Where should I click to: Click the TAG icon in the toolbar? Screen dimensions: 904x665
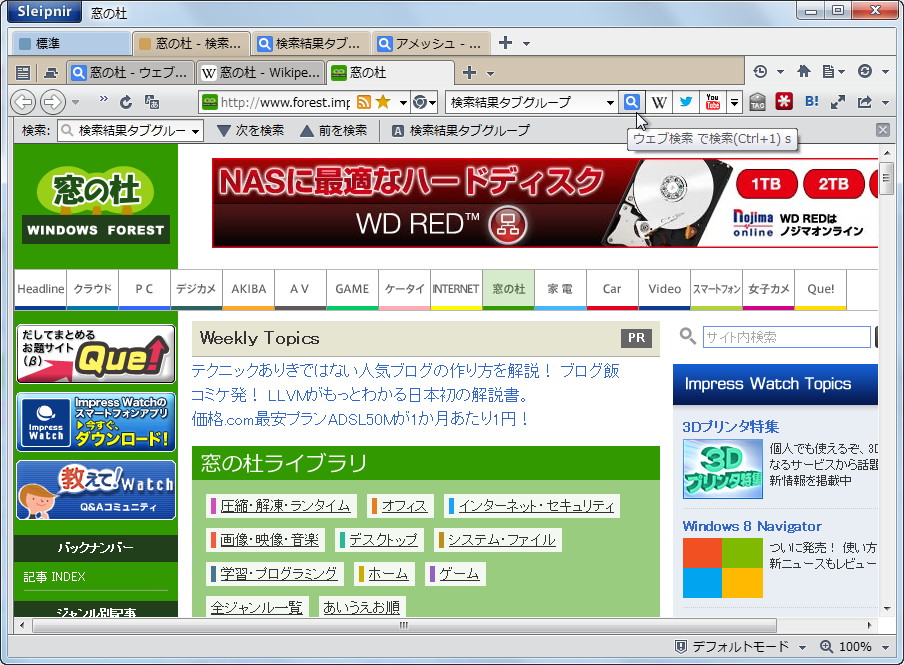click(x=757, y=101)
